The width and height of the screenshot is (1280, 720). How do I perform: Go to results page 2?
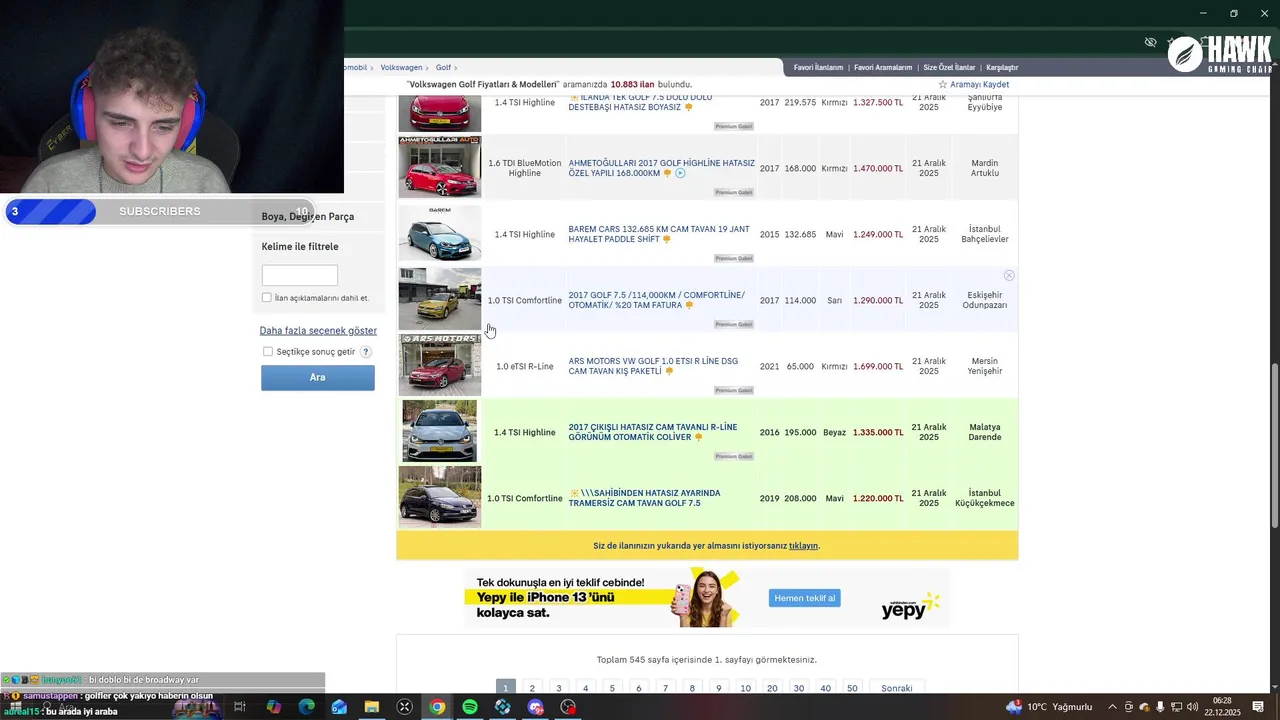[532, 688]
